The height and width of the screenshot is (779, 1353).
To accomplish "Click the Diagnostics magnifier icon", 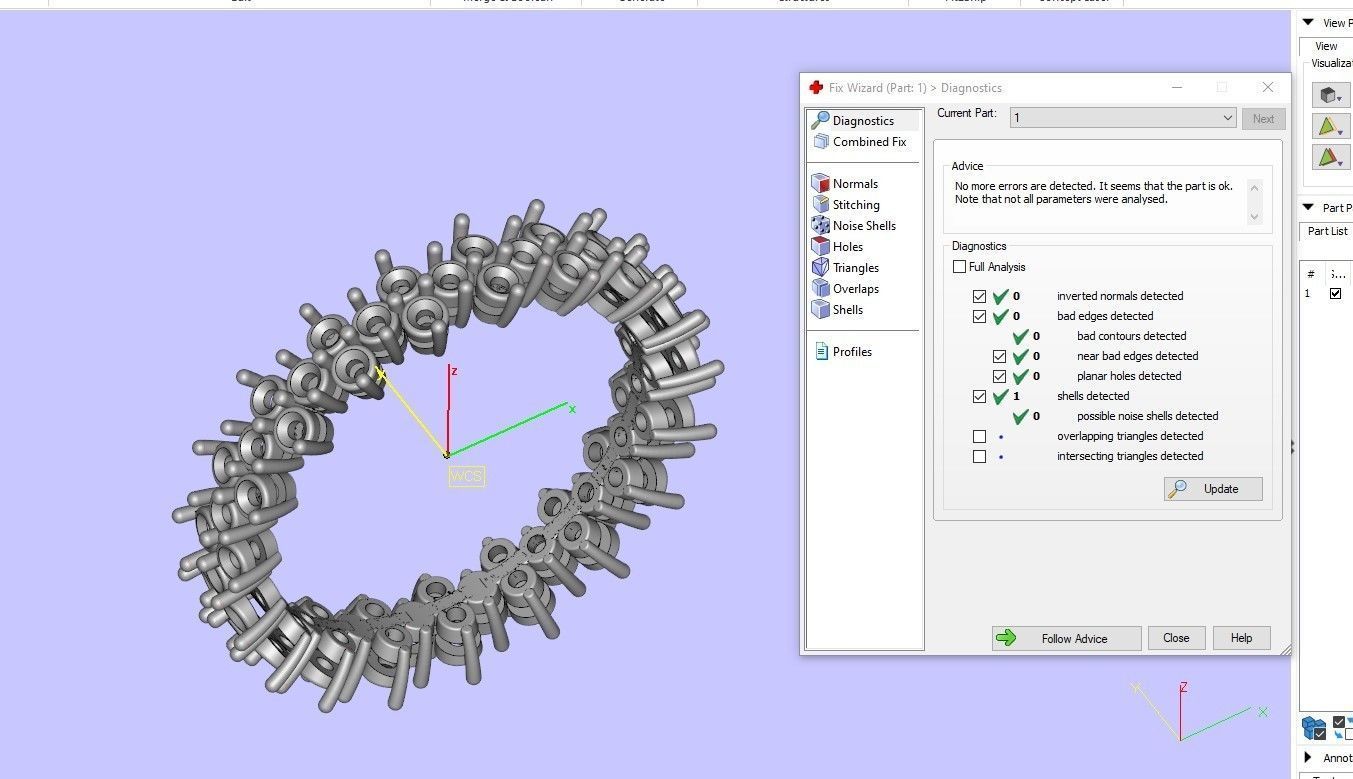I will click(x=820, y=121).
